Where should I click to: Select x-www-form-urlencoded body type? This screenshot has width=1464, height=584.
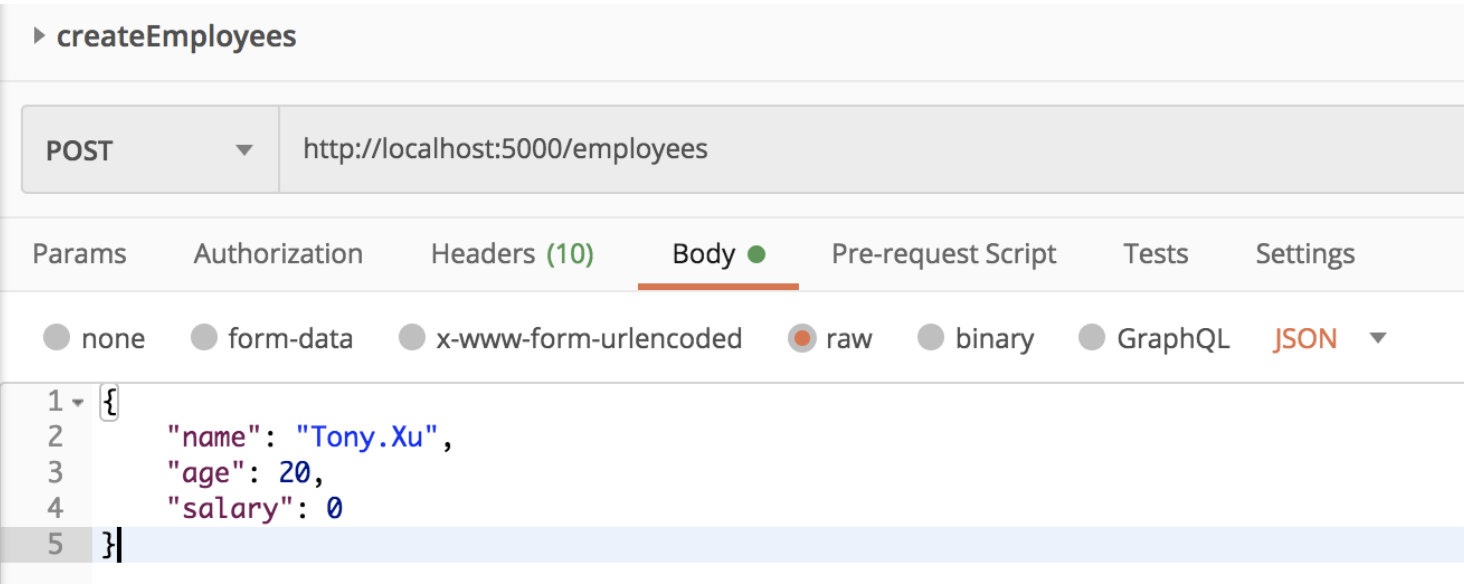point(412,339)
